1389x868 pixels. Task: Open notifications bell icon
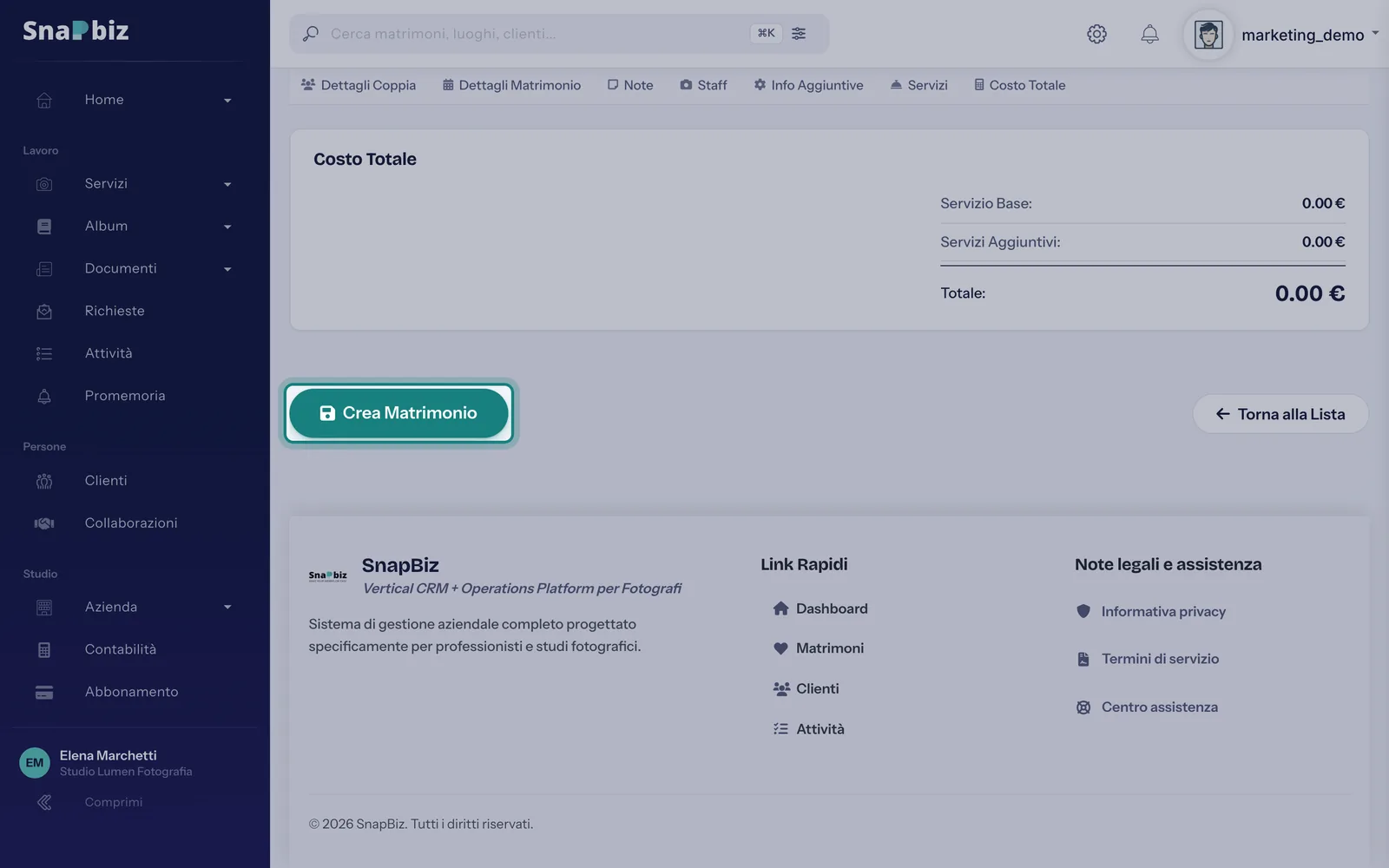pos(1149,34)
